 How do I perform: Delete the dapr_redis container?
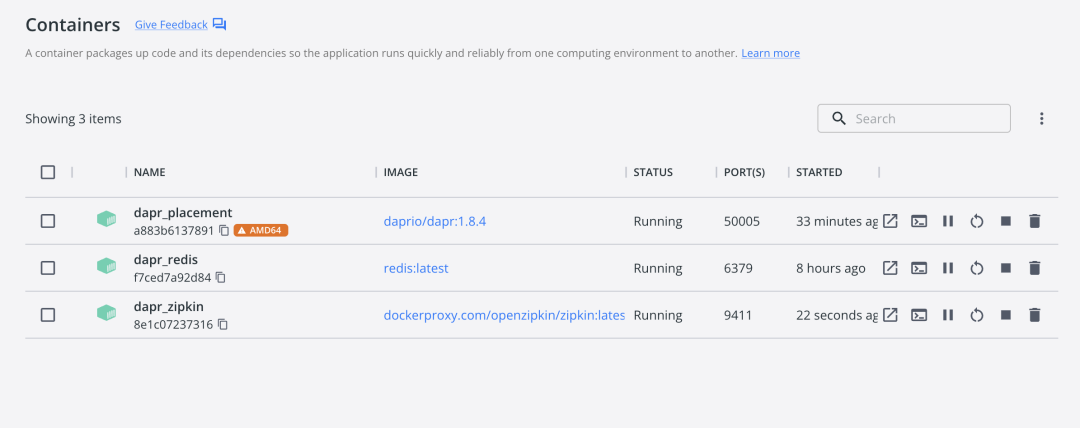(x=1035, y=268)
